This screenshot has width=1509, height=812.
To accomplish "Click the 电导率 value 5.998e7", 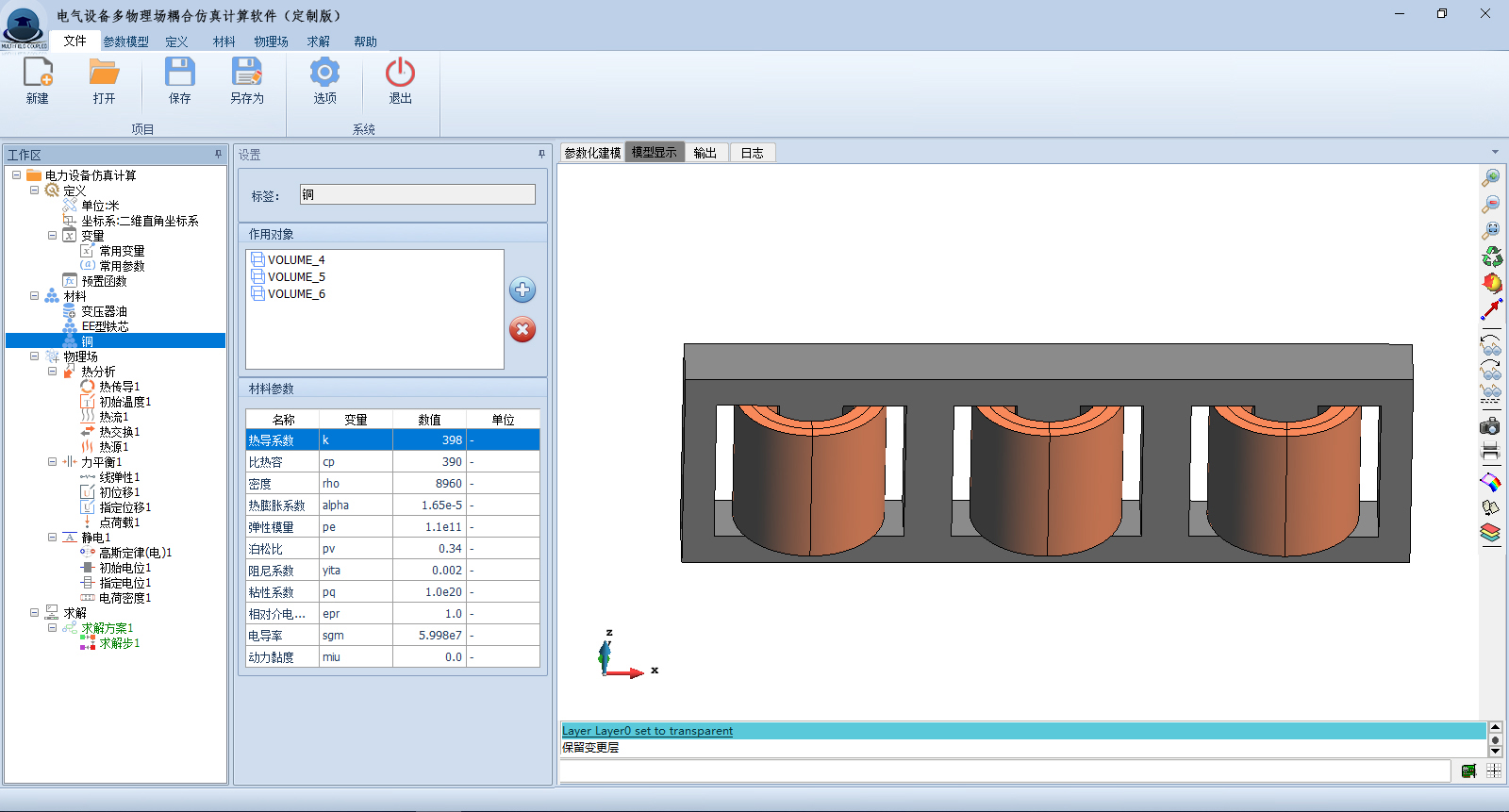I will (x=429, y=635).
